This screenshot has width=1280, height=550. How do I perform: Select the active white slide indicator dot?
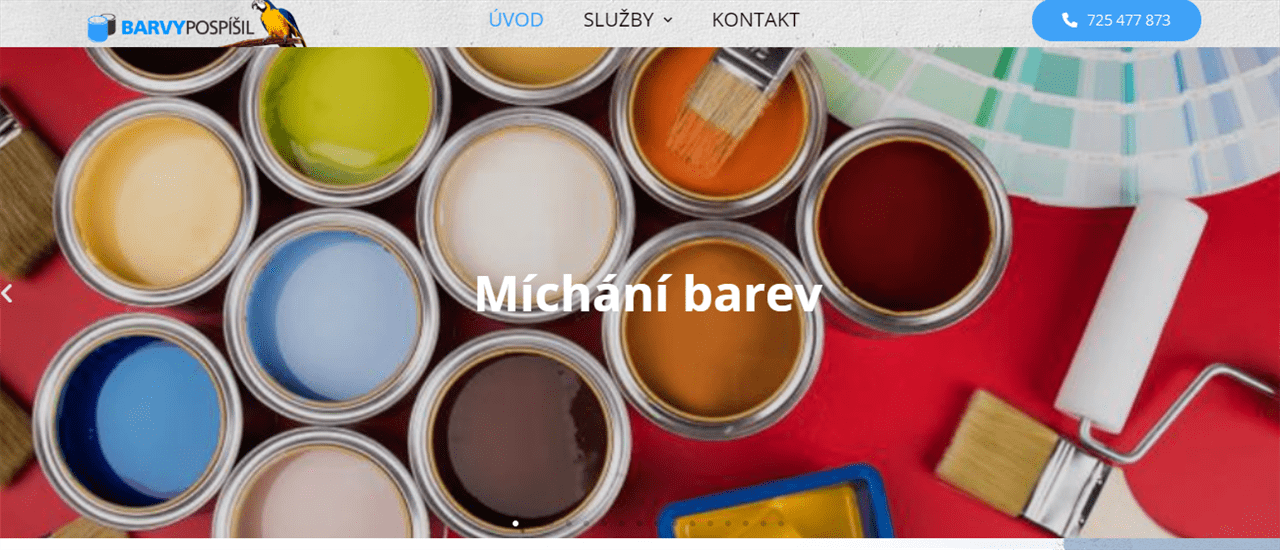(x=515, y=523)
